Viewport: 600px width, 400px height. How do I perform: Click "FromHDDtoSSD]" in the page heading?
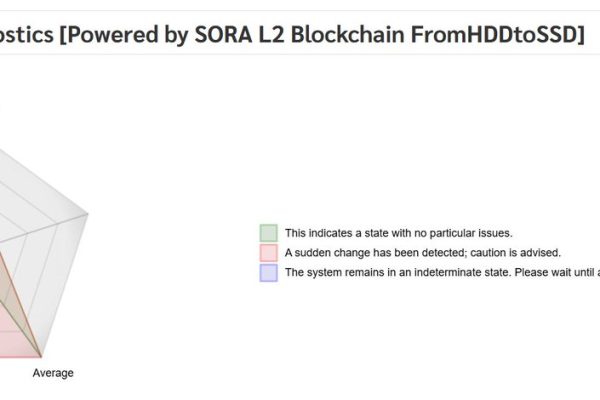(497, 34)
